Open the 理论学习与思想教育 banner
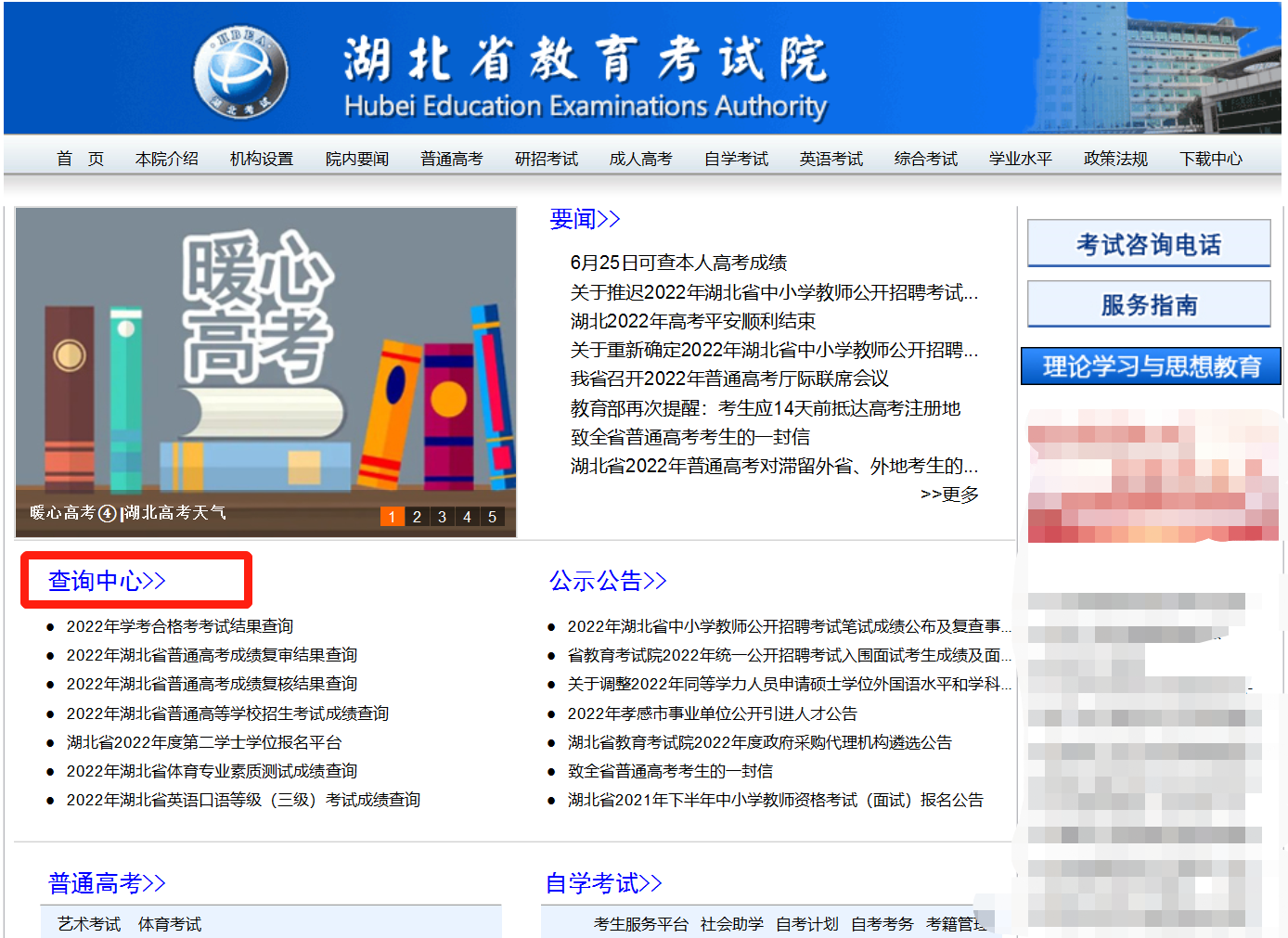This screenshot has width=1288, height=938. click(x=1151, y=366)
